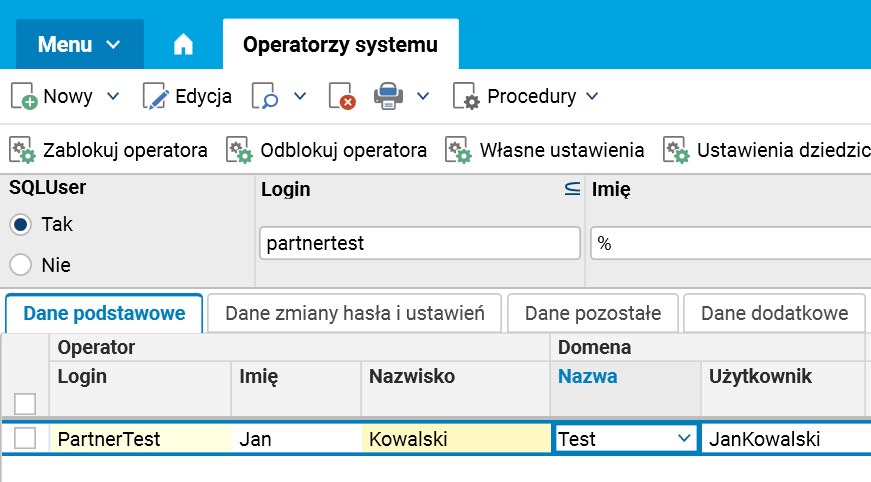This screenshot has width=871, height=482.
Task: Click the delete record icon
Action: [342, 96]
